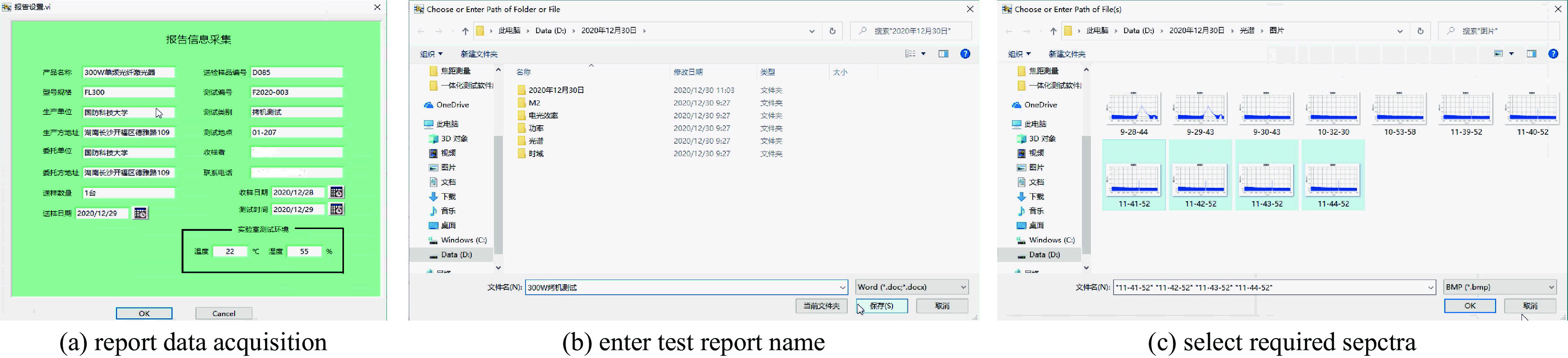The image size is (1568, 358).
Task: Sort file list by 修改日期 column
Action: (x=688, y=72)
